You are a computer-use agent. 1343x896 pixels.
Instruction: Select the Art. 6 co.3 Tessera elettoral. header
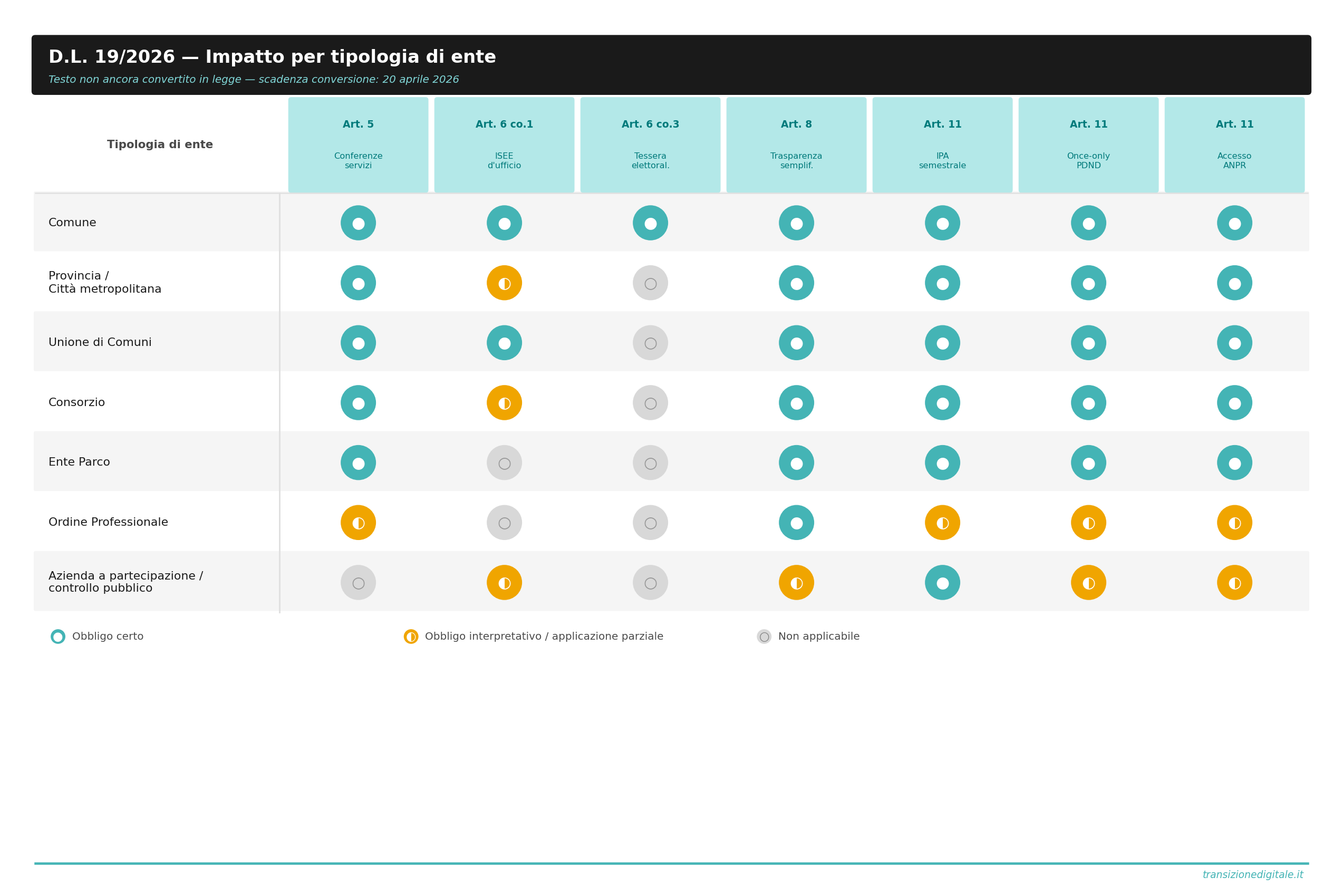650,144
